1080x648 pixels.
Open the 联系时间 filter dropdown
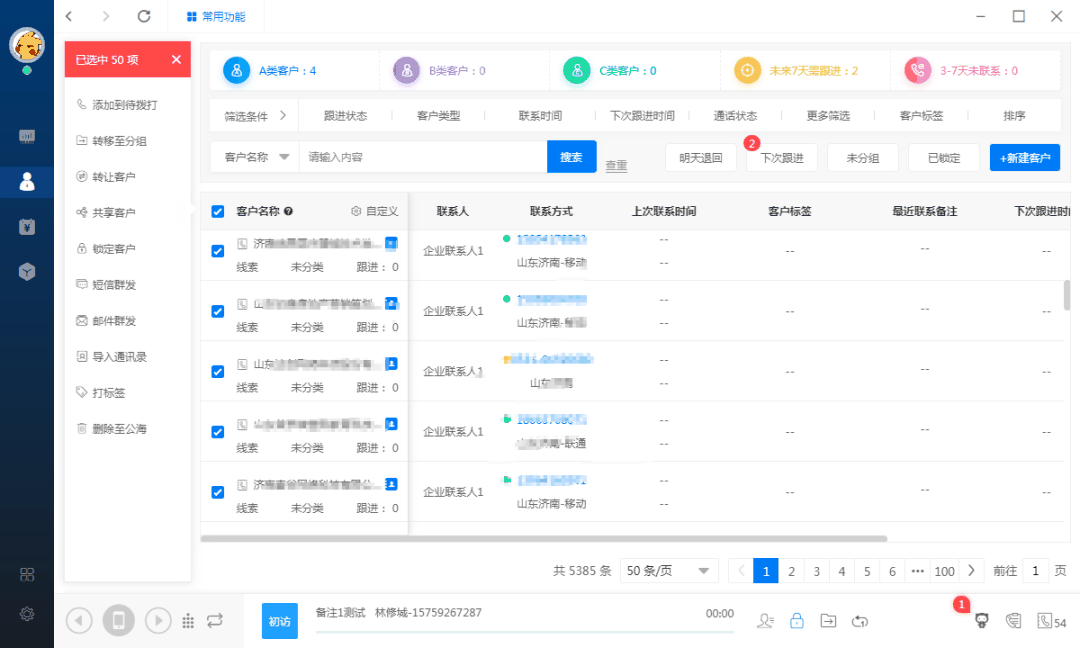(540, 116)
